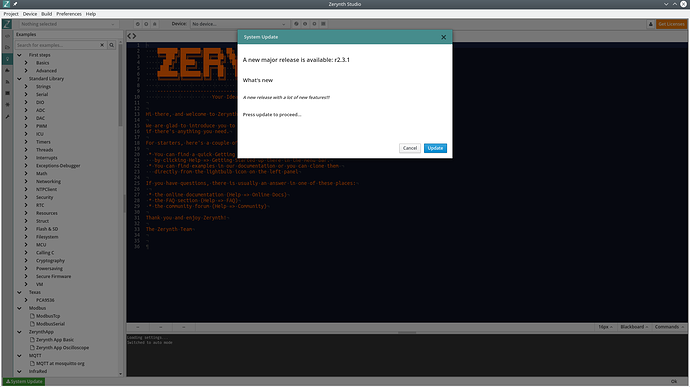The width and height of the screenshot is (690, 387).
Task: Click the first button below the editor
Action: [138, 327]
